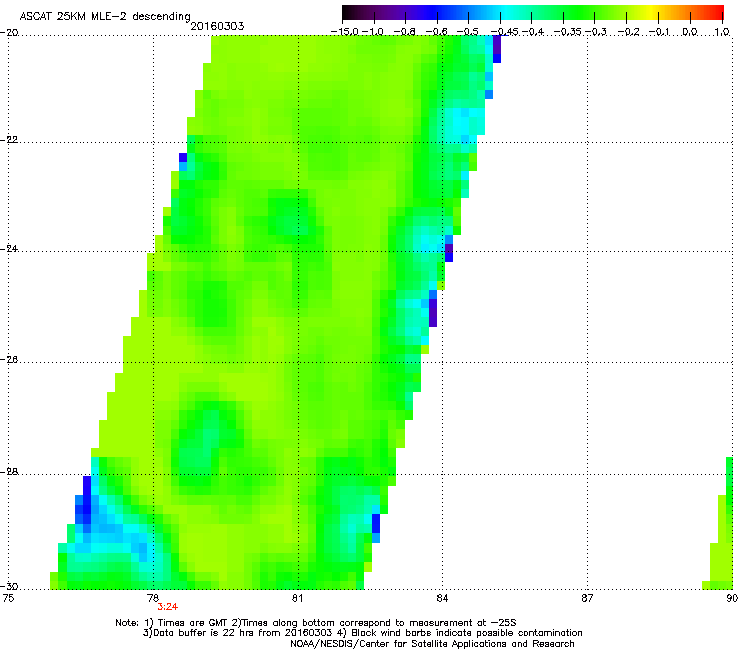Click the colorbar label -0.2
The image size is (740, 650).
click(628, 32)
